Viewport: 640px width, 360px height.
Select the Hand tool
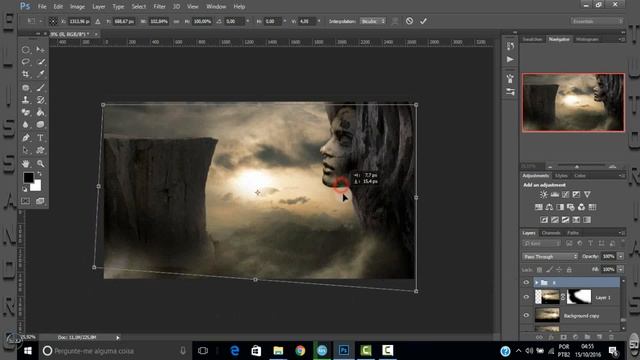[x=26, y=164]
